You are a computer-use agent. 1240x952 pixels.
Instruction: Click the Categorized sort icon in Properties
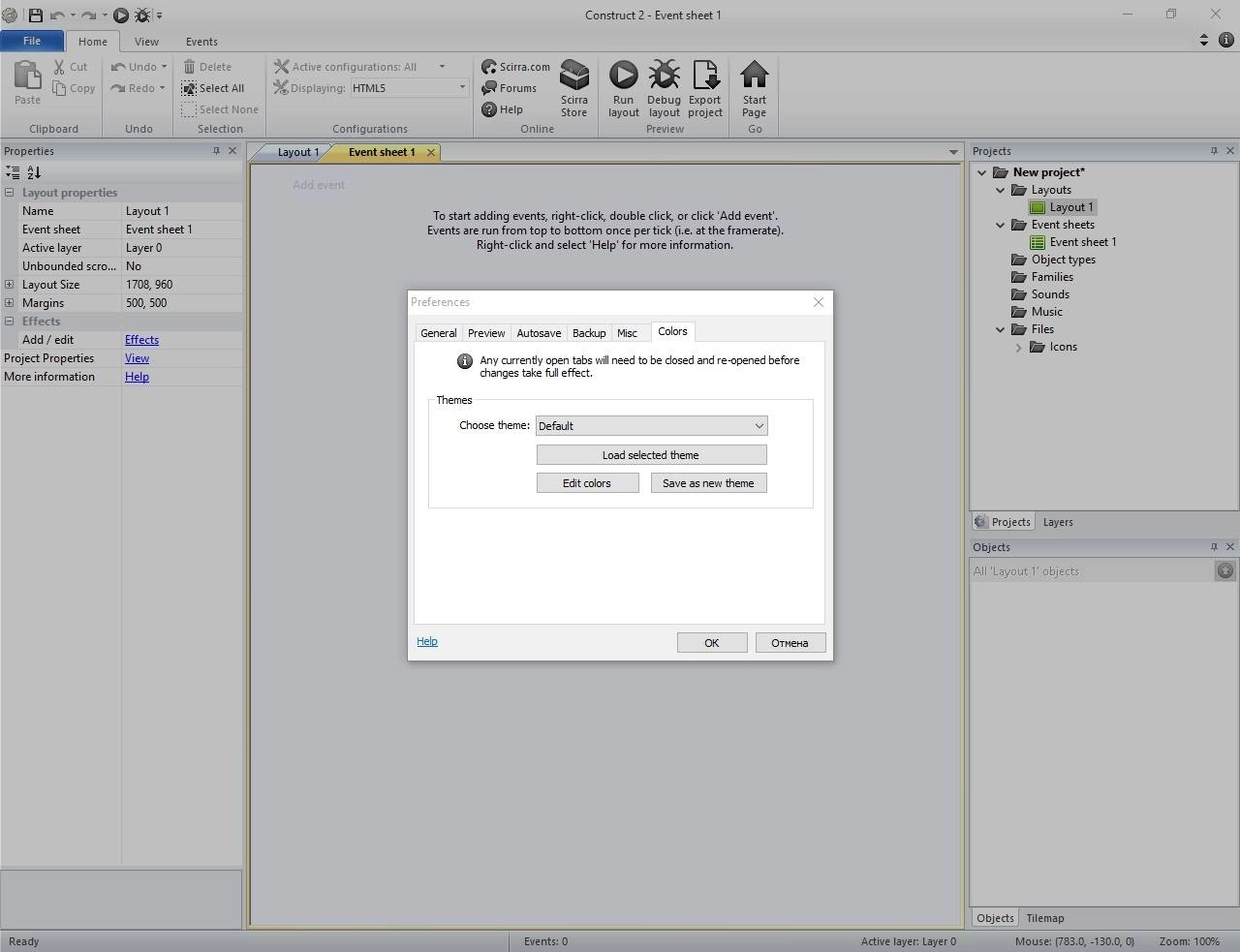point(13,172)
